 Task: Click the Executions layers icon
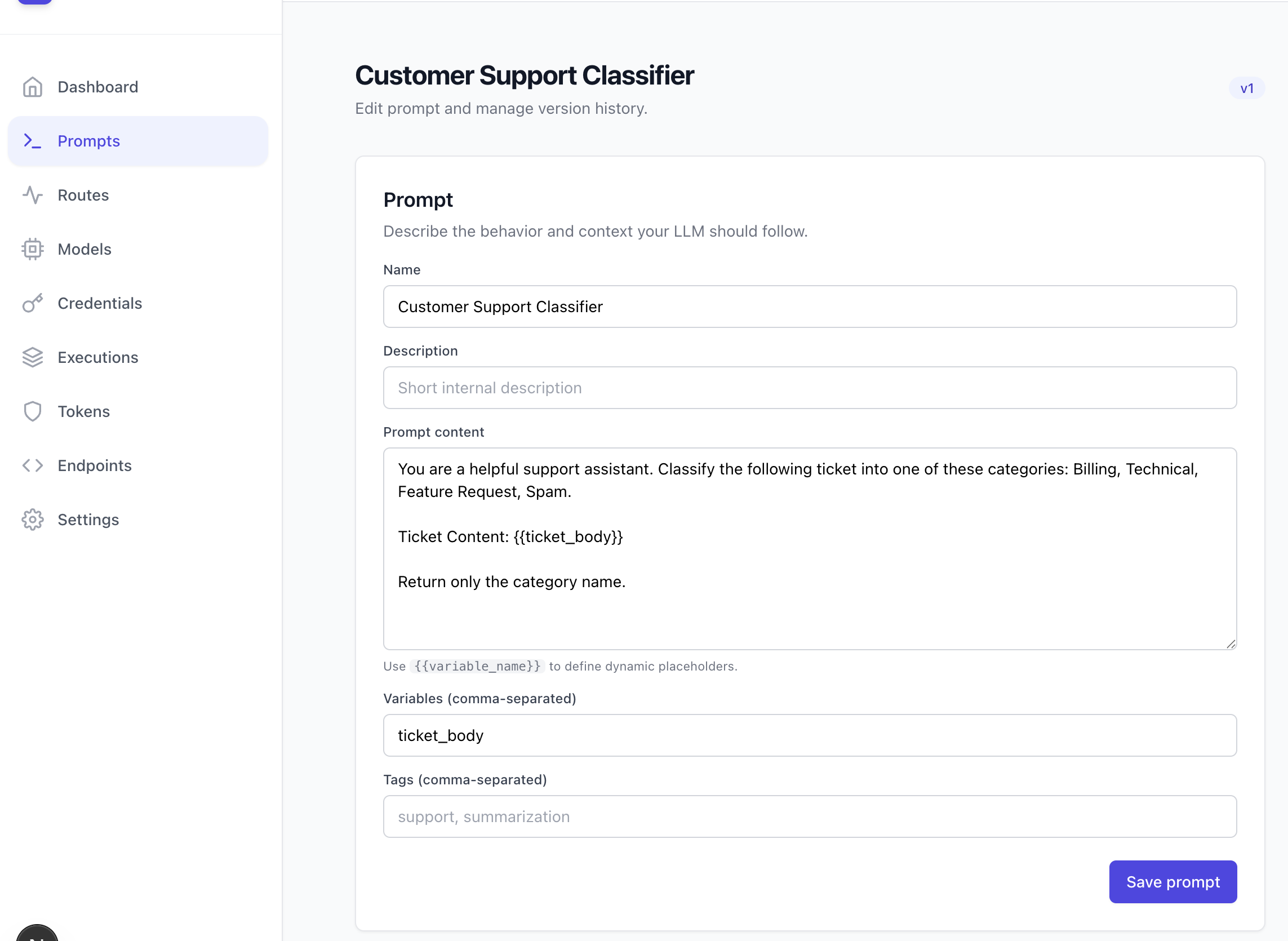click(x=33, y=358)
